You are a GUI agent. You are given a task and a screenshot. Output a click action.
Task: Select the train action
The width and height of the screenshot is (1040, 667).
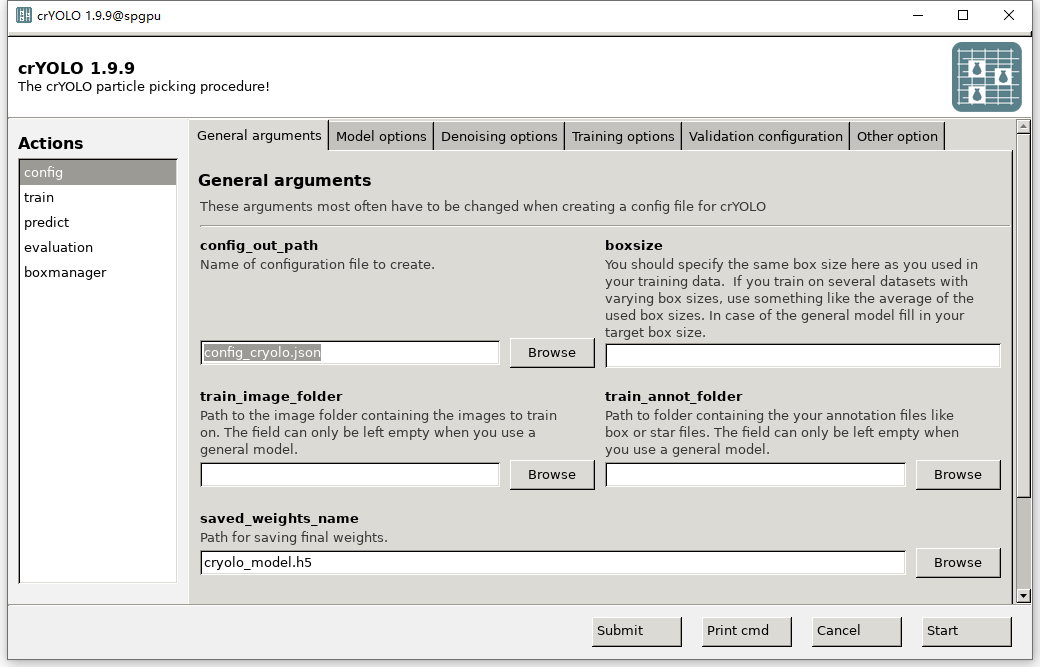(x=98, y=198)
